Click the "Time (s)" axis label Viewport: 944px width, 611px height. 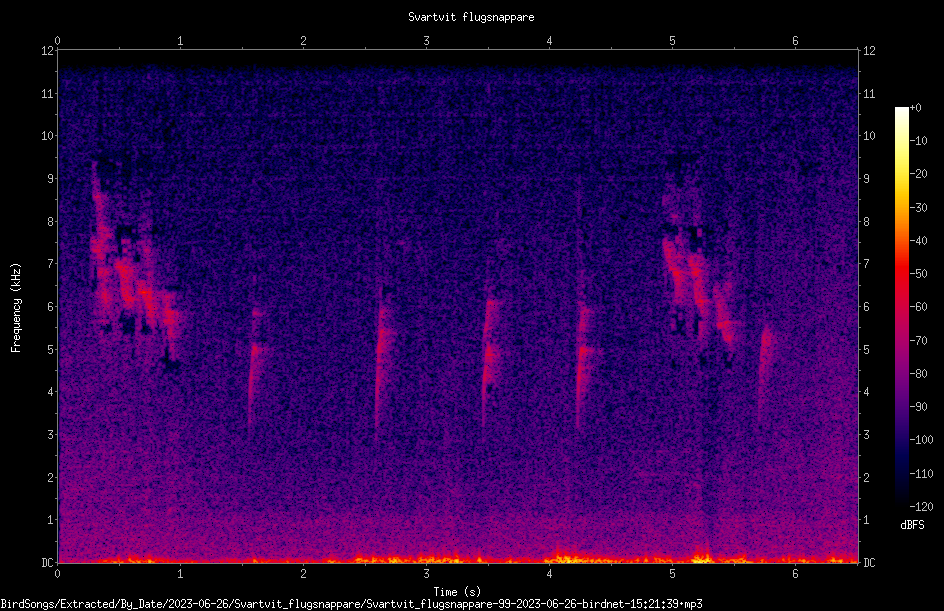[457, 592]
